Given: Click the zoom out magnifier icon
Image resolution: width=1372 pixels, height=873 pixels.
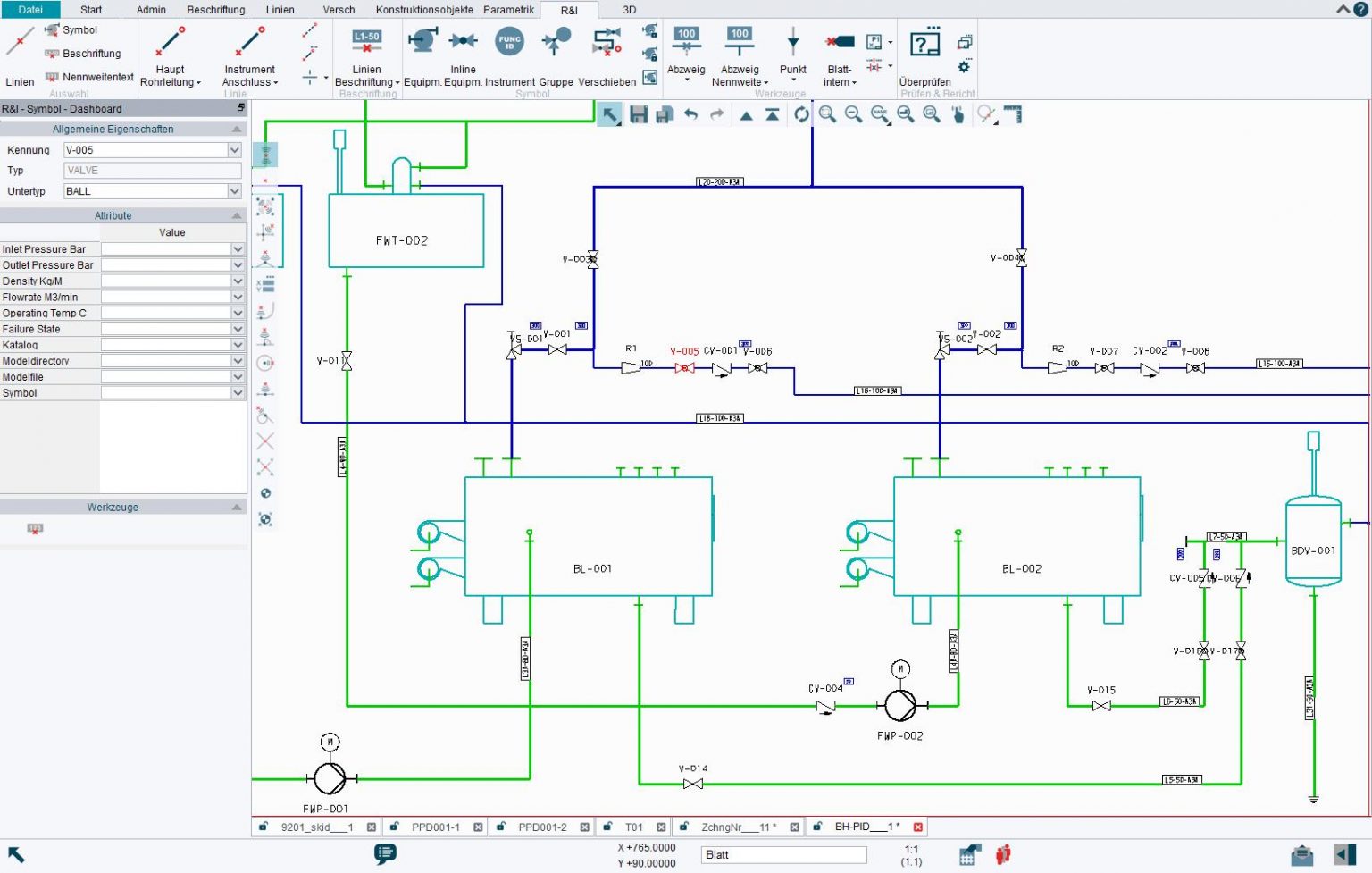Looking at the screenshot, I should click(853, 114).
